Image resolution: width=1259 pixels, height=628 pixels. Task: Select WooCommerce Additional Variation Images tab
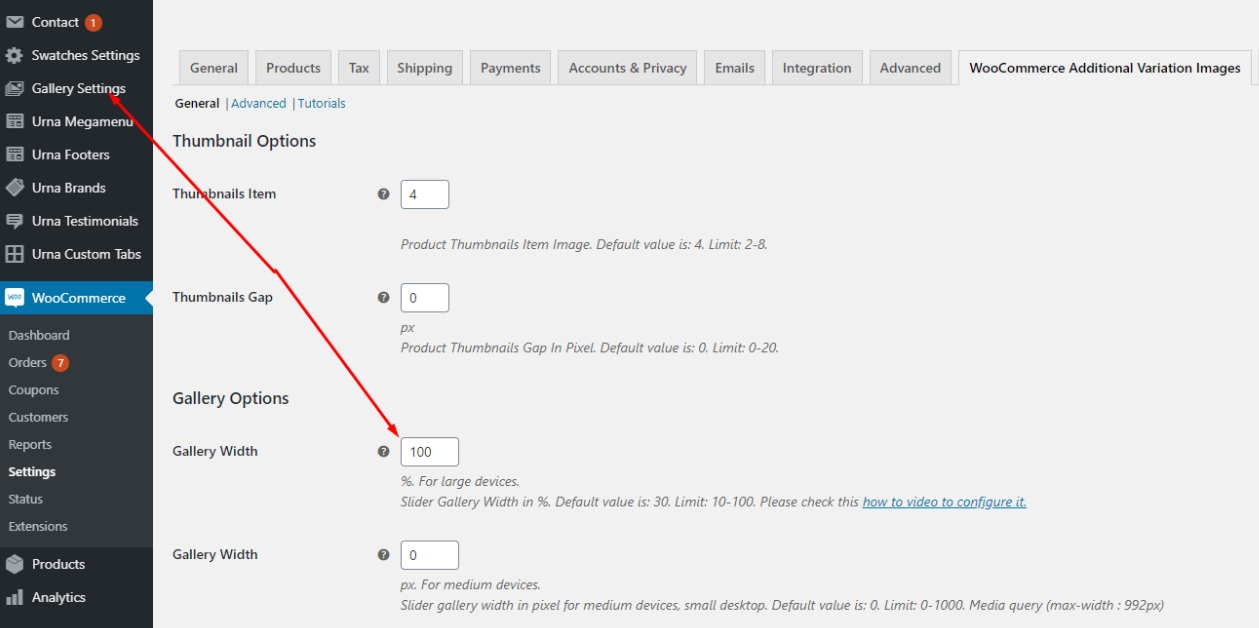(x=1105, y=68)
